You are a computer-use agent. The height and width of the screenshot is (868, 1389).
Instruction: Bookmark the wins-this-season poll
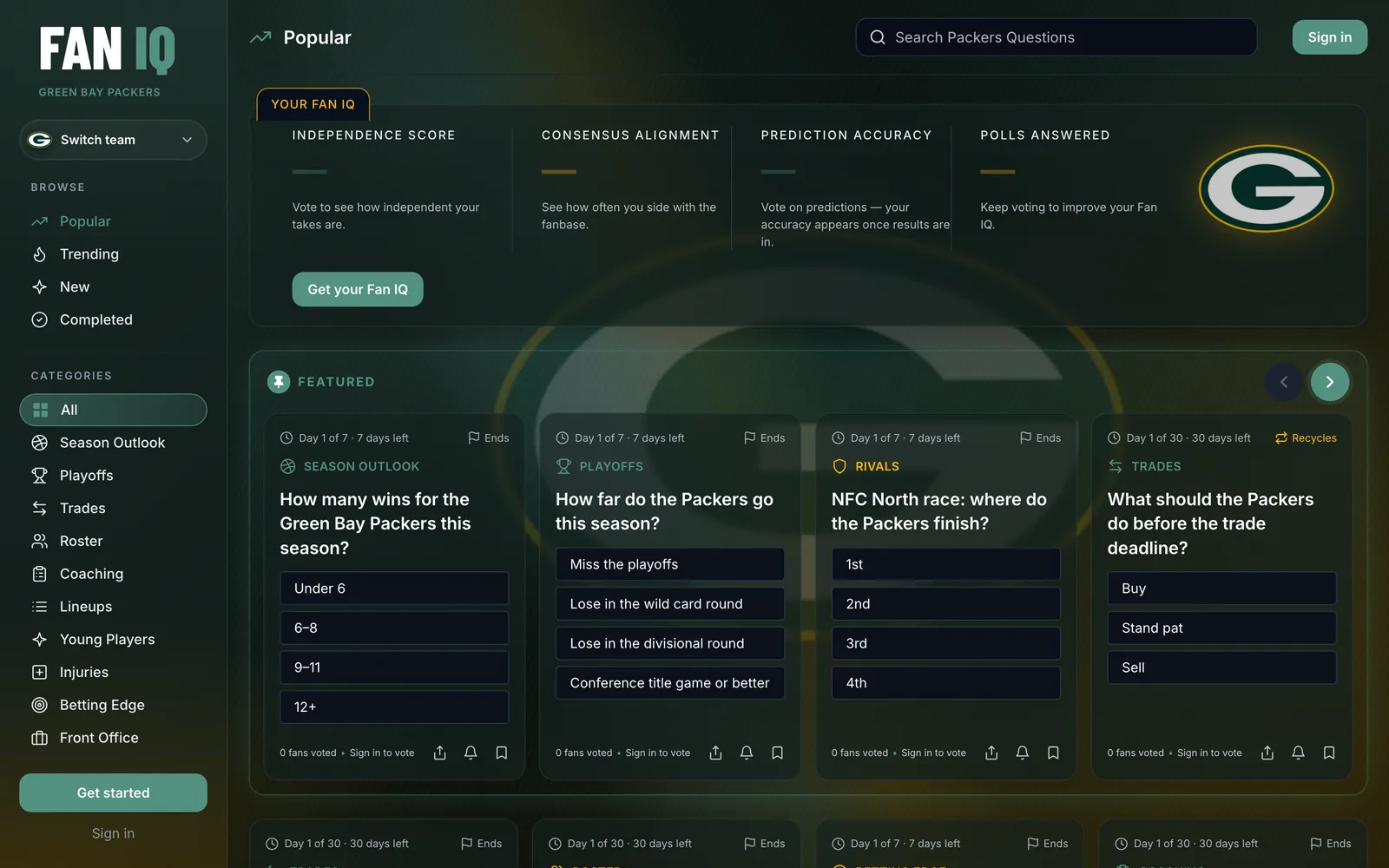502,753
